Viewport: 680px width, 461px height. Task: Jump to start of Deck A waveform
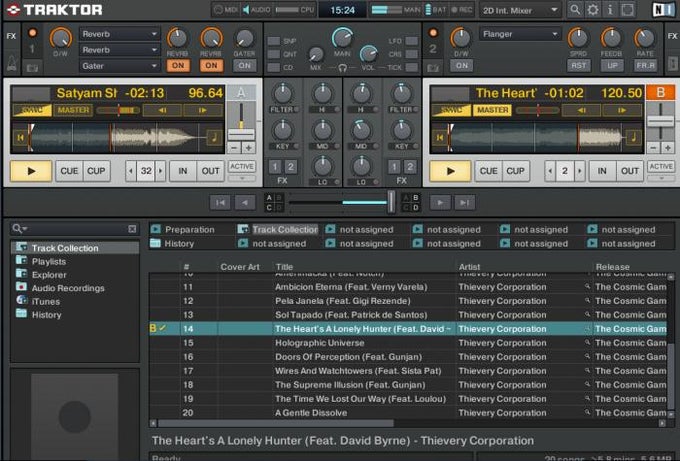point(20,138)
